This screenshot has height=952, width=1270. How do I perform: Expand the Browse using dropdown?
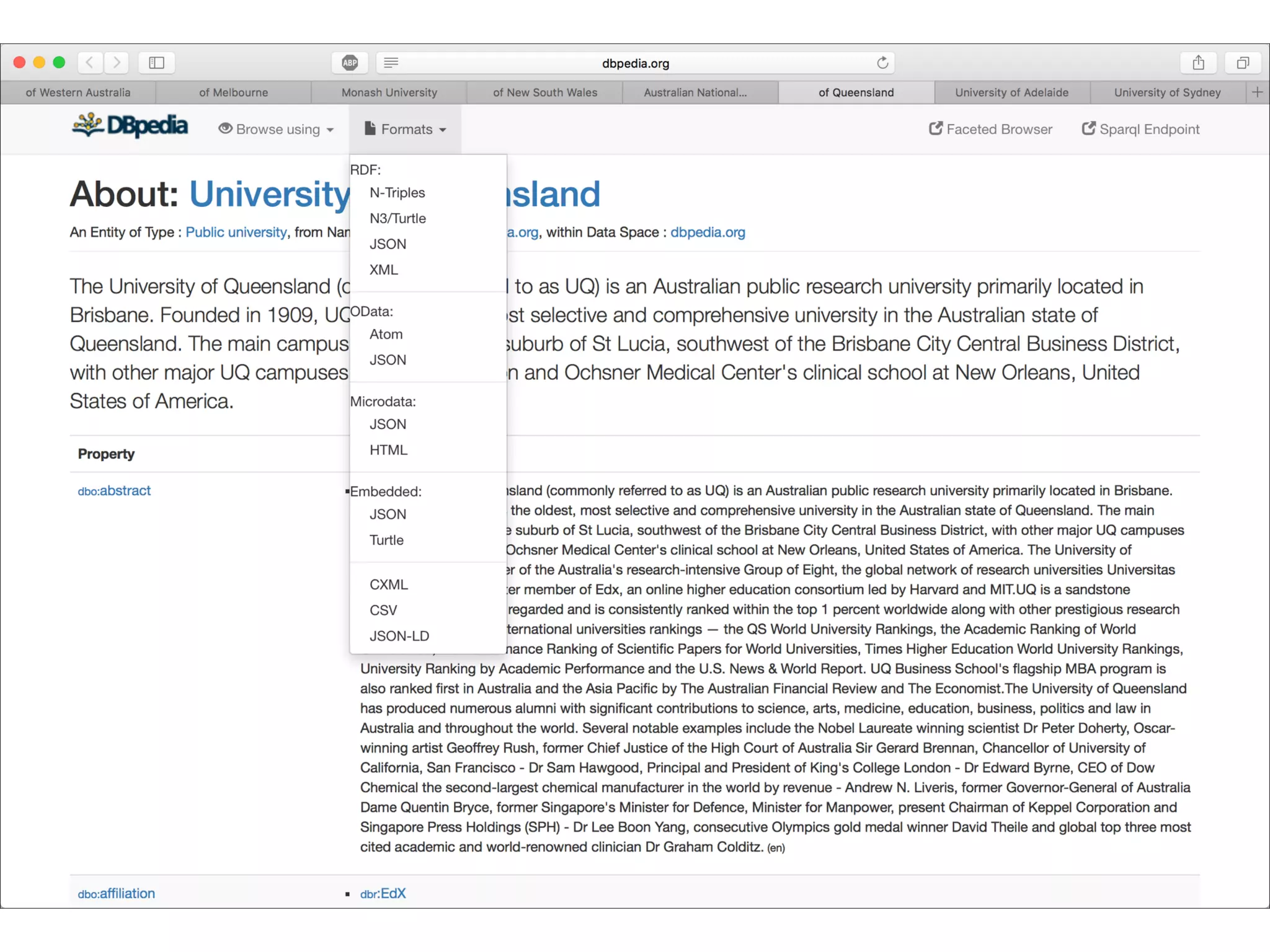pyautogui.click(x=277, y=130)
